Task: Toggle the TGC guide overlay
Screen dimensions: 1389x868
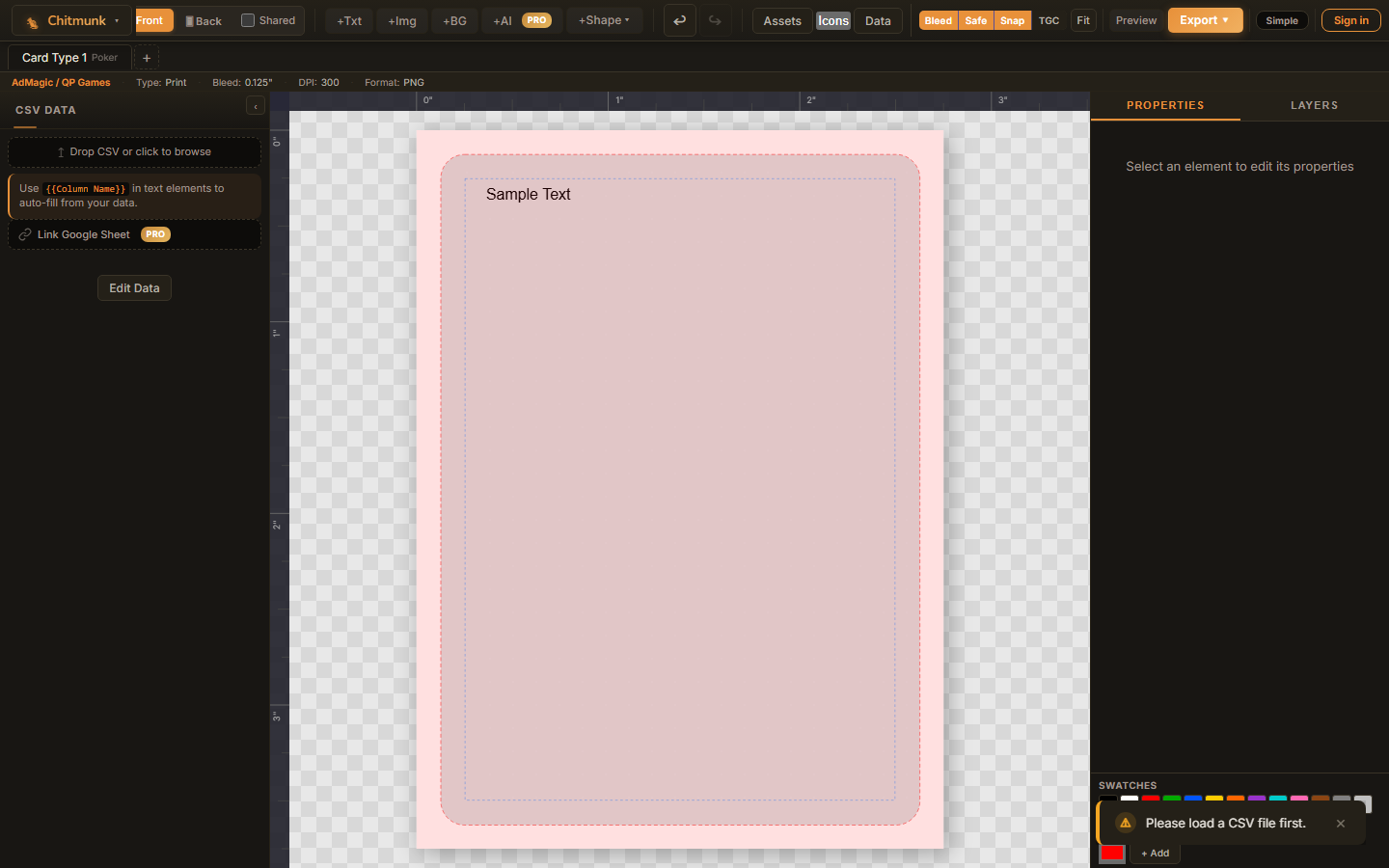Action: [x=1049, y=20]
